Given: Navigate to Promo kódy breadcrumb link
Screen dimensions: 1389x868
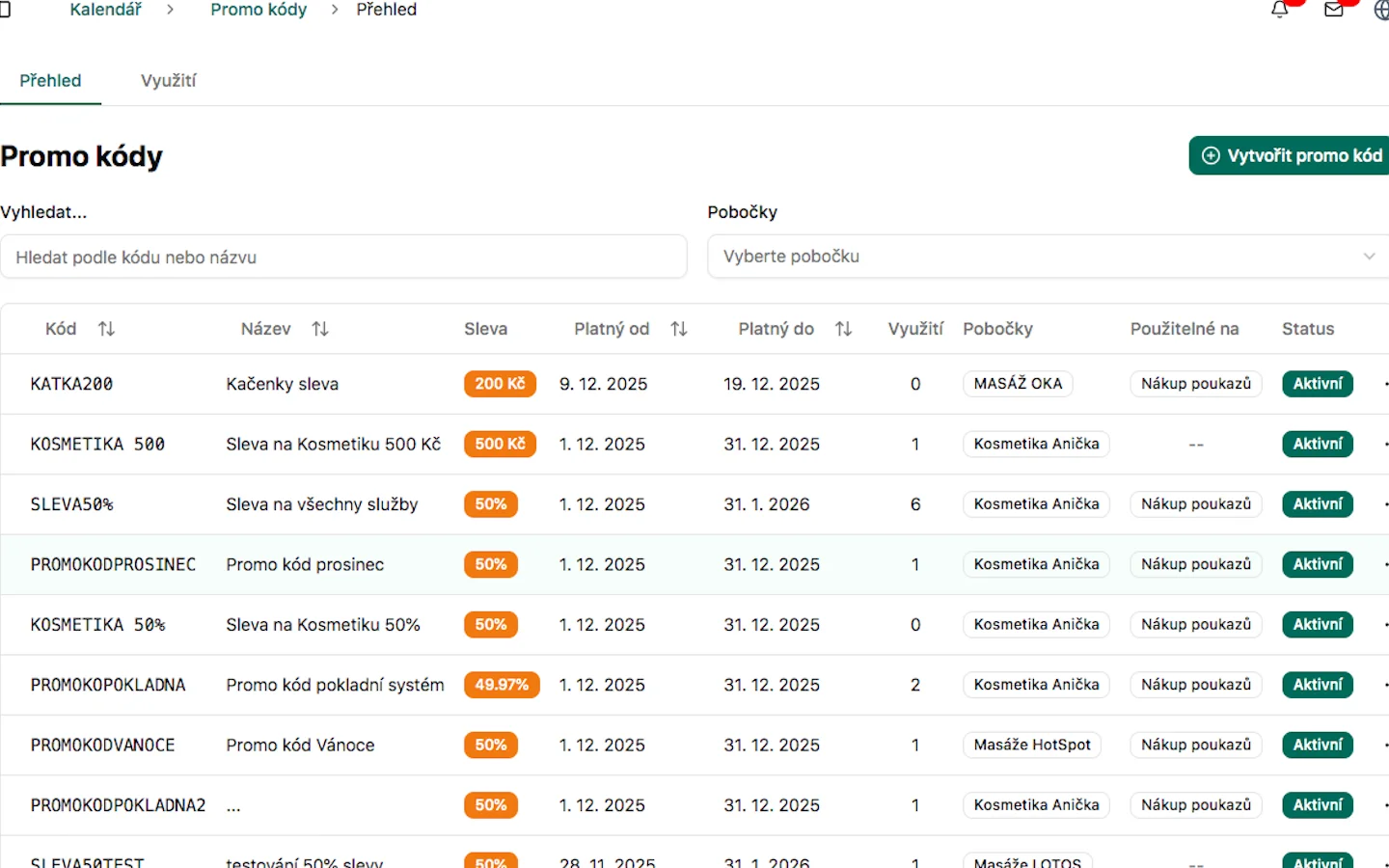Looking at the screenshot, I should click(259, 10).
